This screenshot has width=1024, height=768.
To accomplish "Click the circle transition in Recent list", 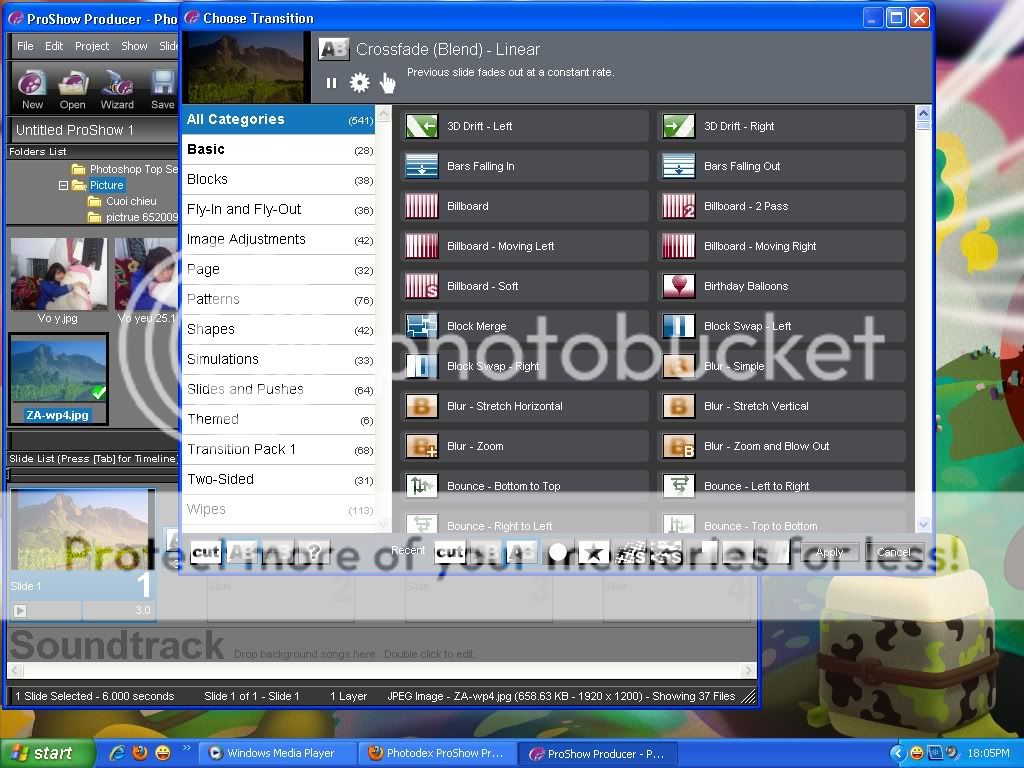I will click(x=558, y=551).
